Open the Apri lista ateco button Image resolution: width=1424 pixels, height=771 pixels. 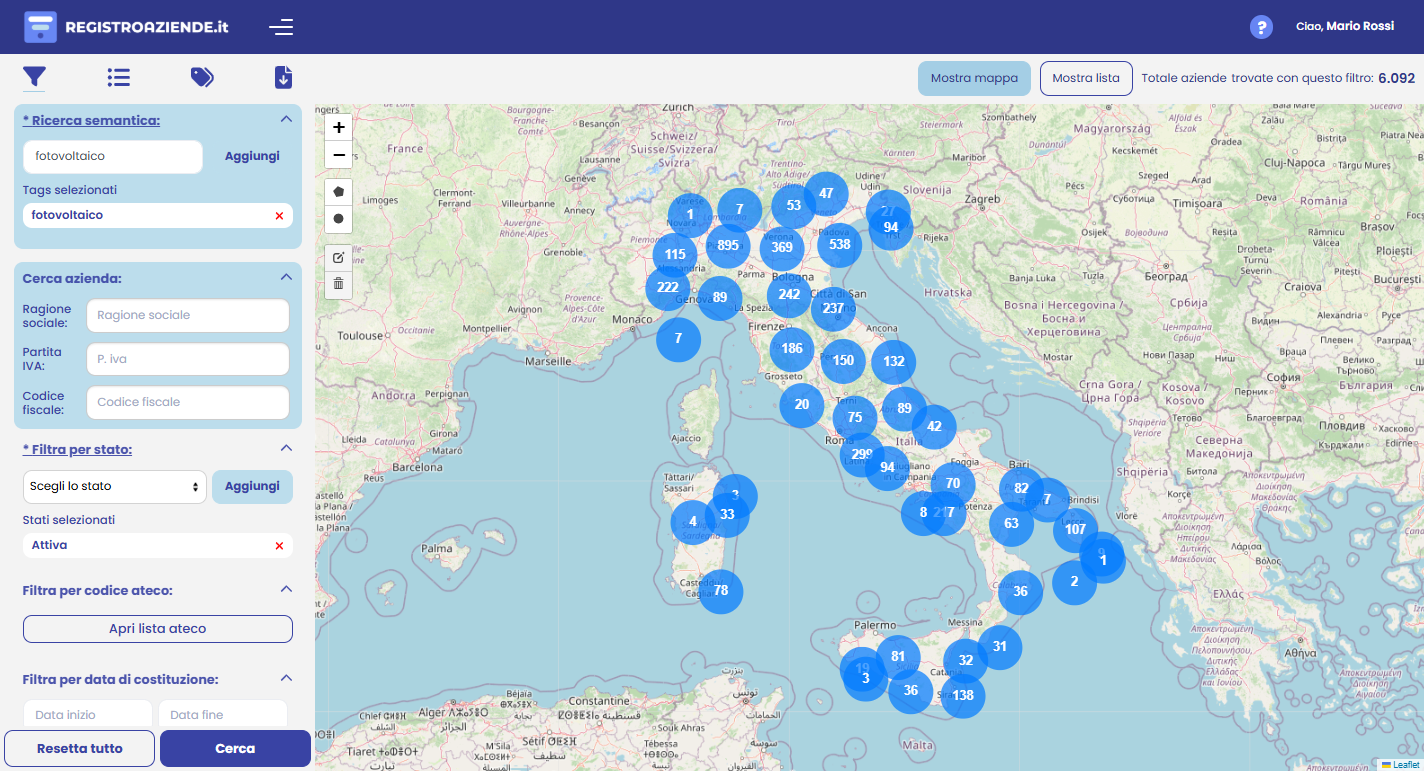tap(158, 629)
